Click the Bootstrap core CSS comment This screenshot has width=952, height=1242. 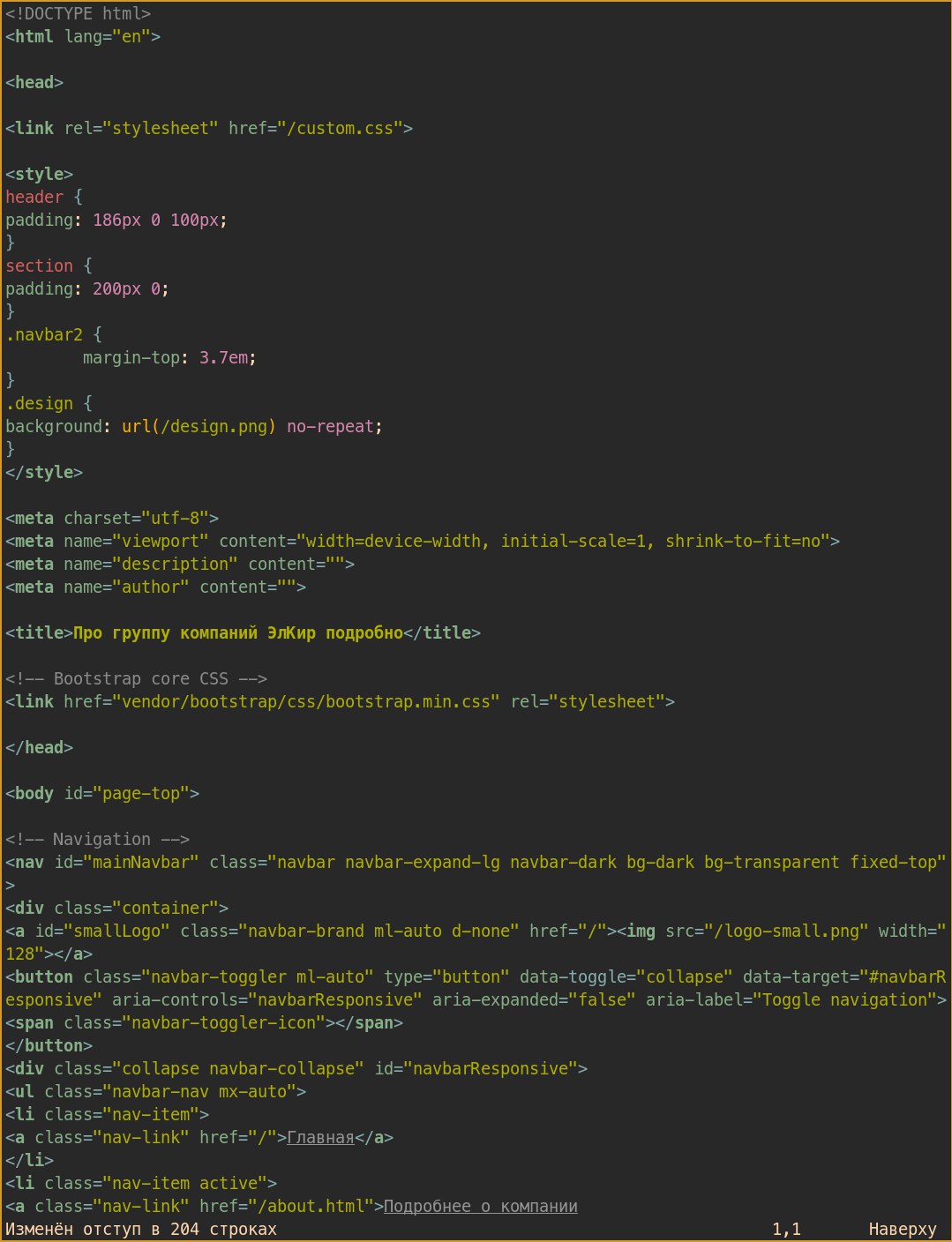tap(136, 678)
